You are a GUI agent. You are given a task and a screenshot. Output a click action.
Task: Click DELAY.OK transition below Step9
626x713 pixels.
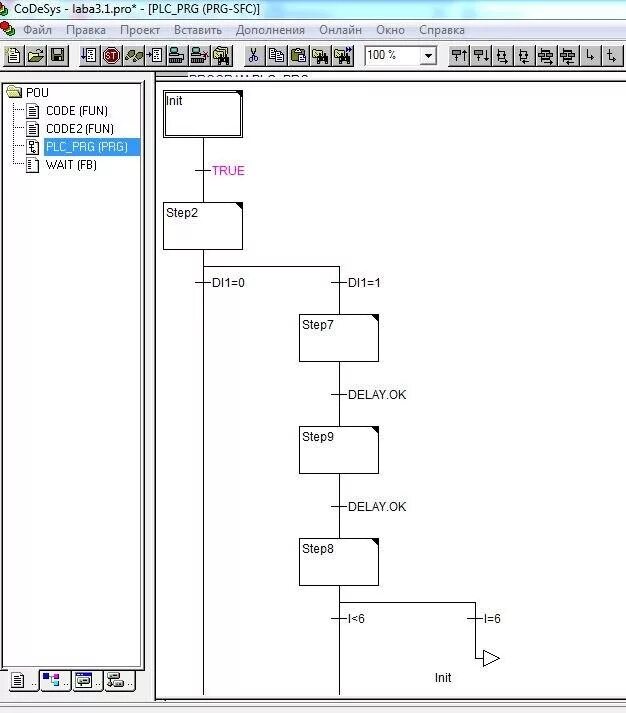(377, 507)
